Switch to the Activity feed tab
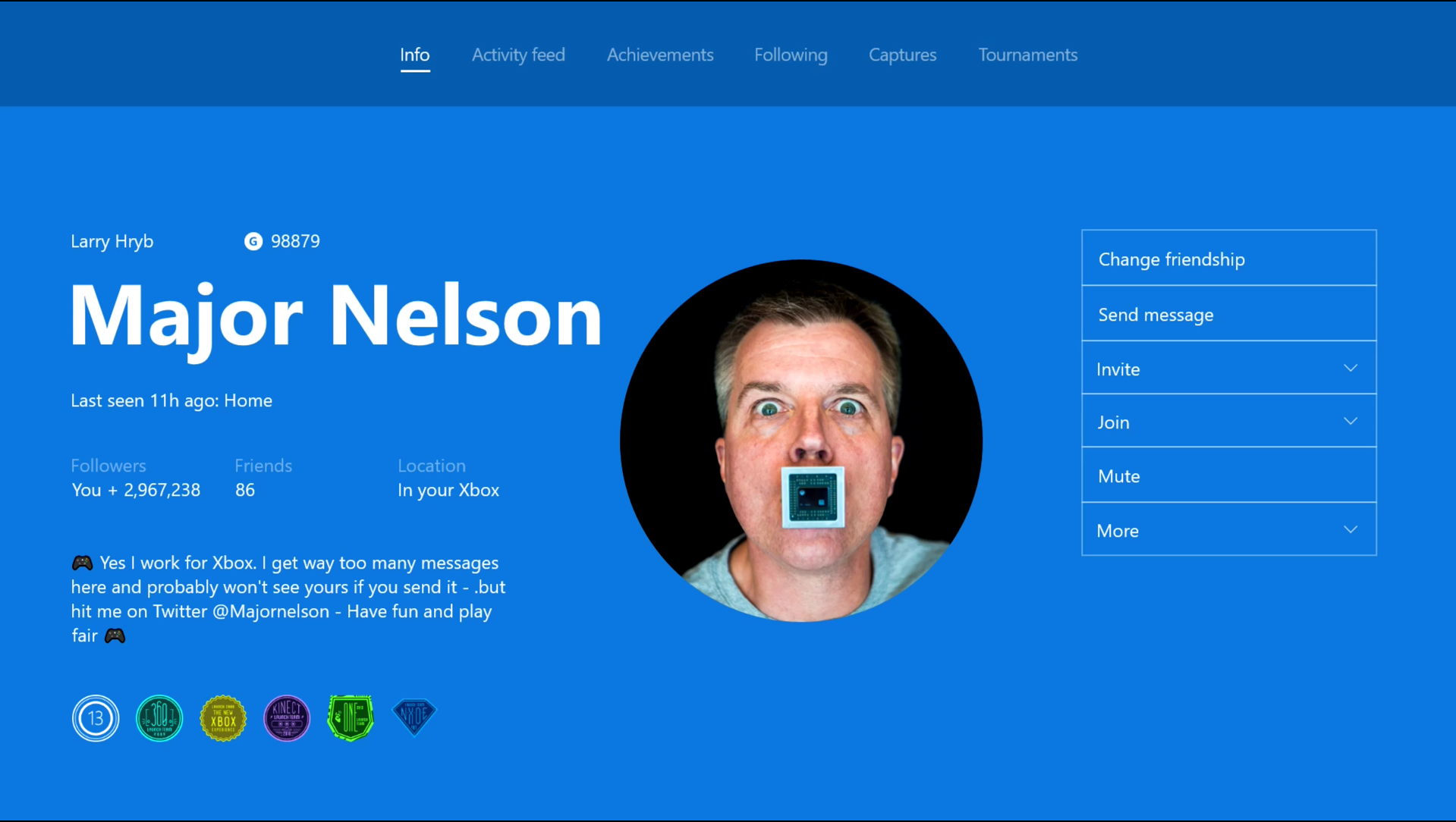 click(518, 55)
